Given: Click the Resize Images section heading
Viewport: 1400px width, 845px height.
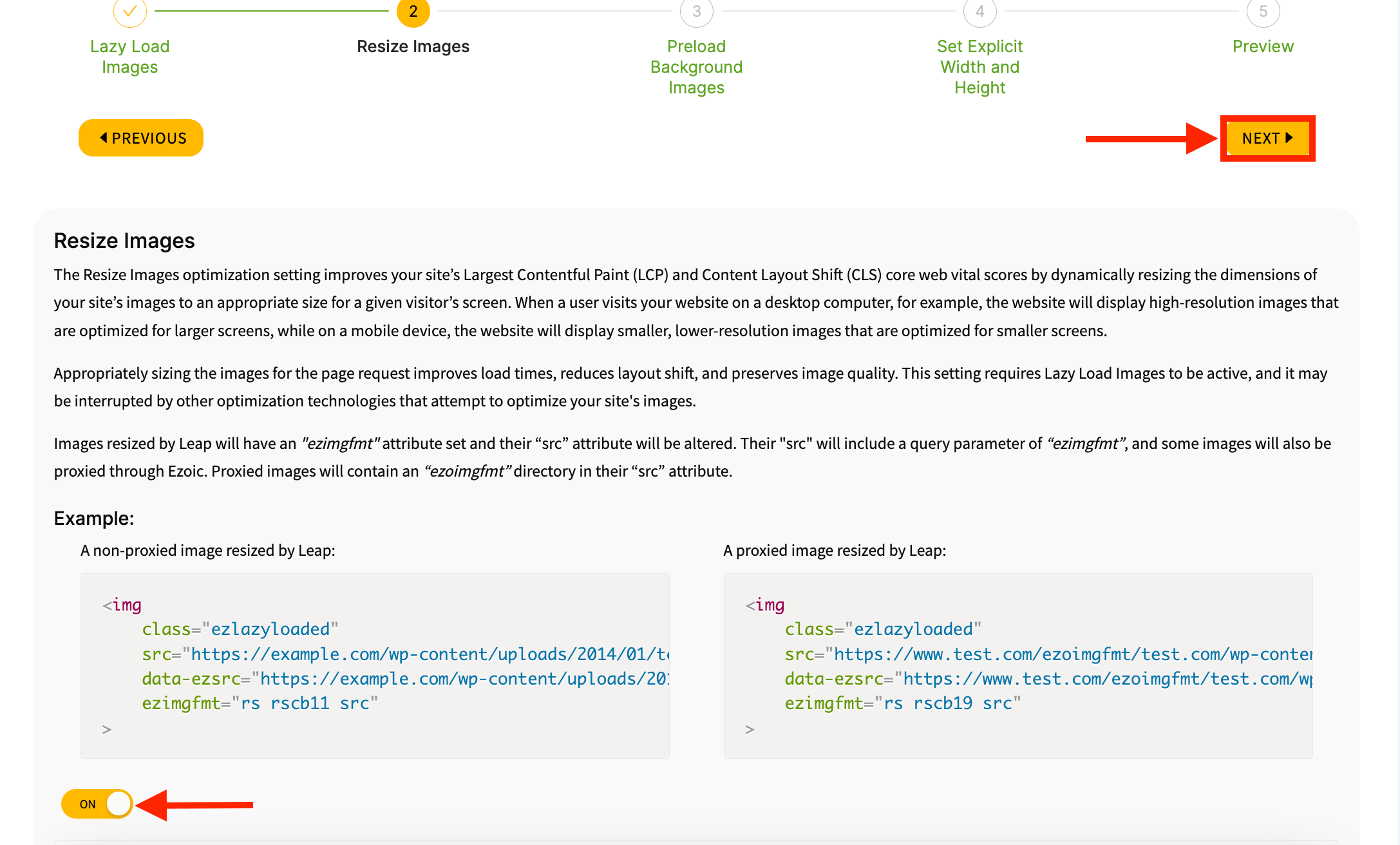Looking at the screenshot, I should pyautogui.click(x=124, y=240).
